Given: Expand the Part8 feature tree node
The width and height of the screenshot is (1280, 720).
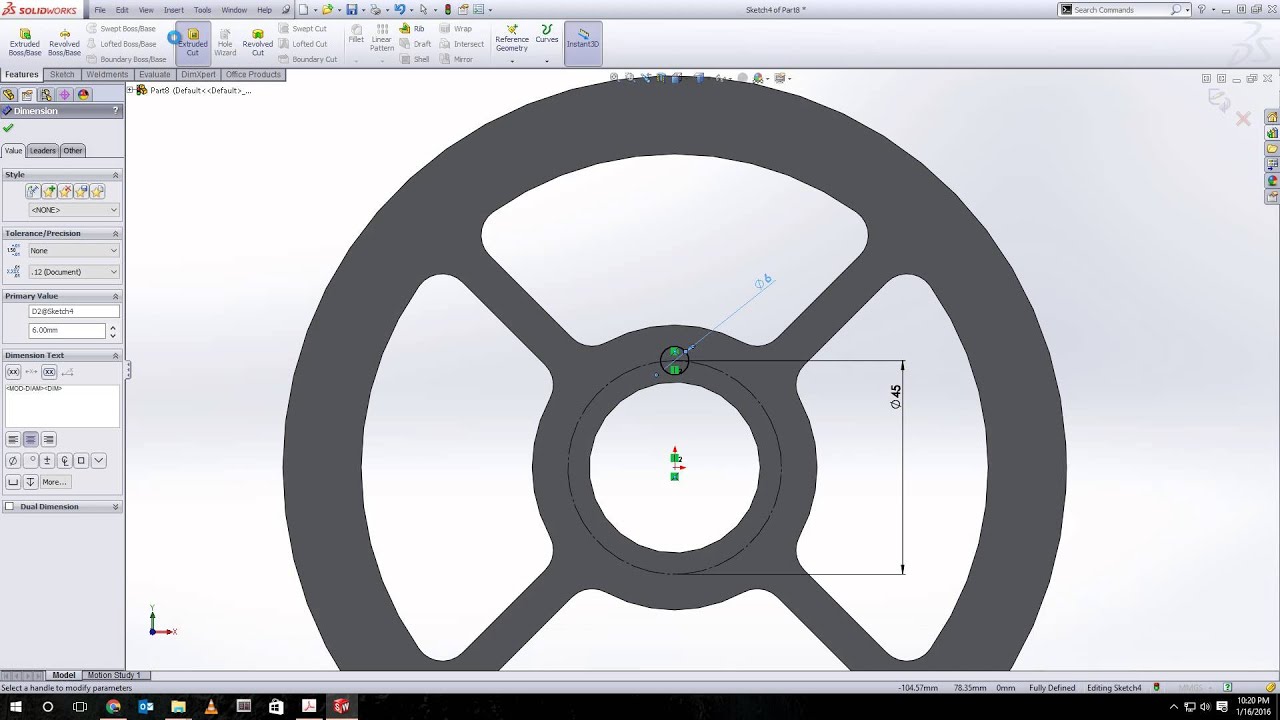Looking at the screenshot, I should click(x=130, y=90).
